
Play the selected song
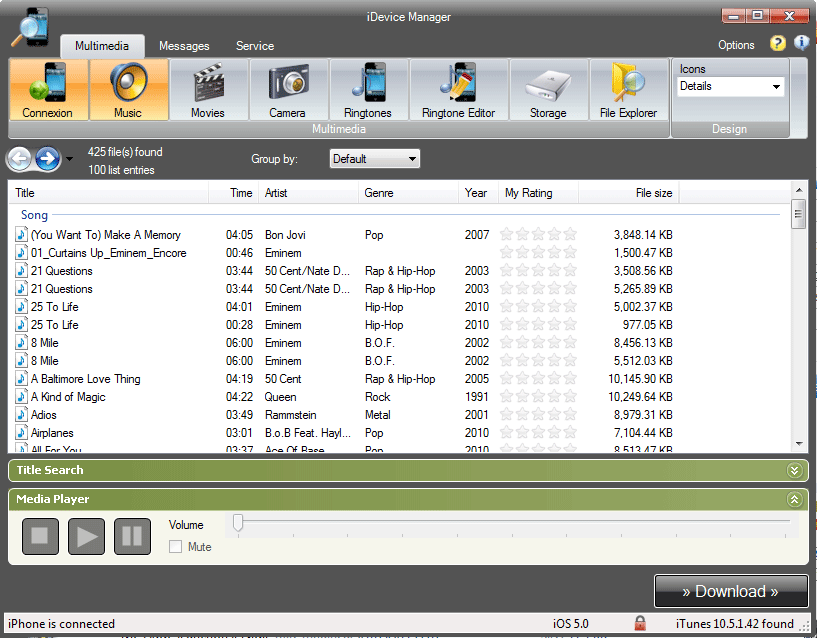click(86, 536)
